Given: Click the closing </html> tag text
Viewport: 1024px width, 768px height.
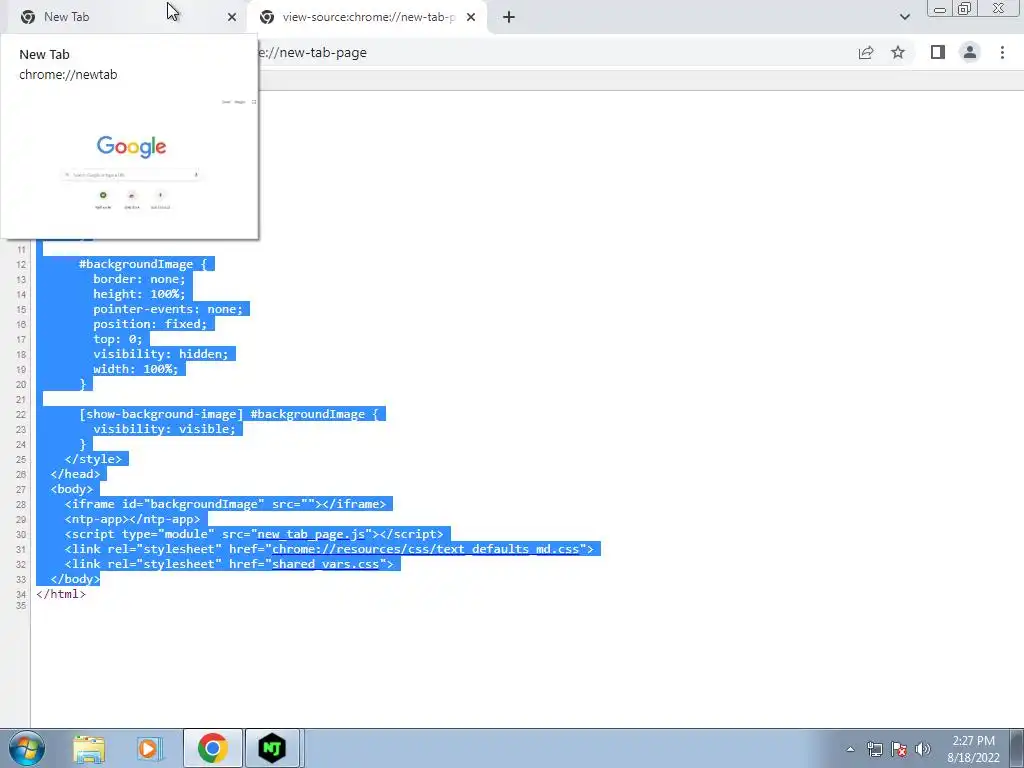Looking at the screenshot, I should [61, 594].
